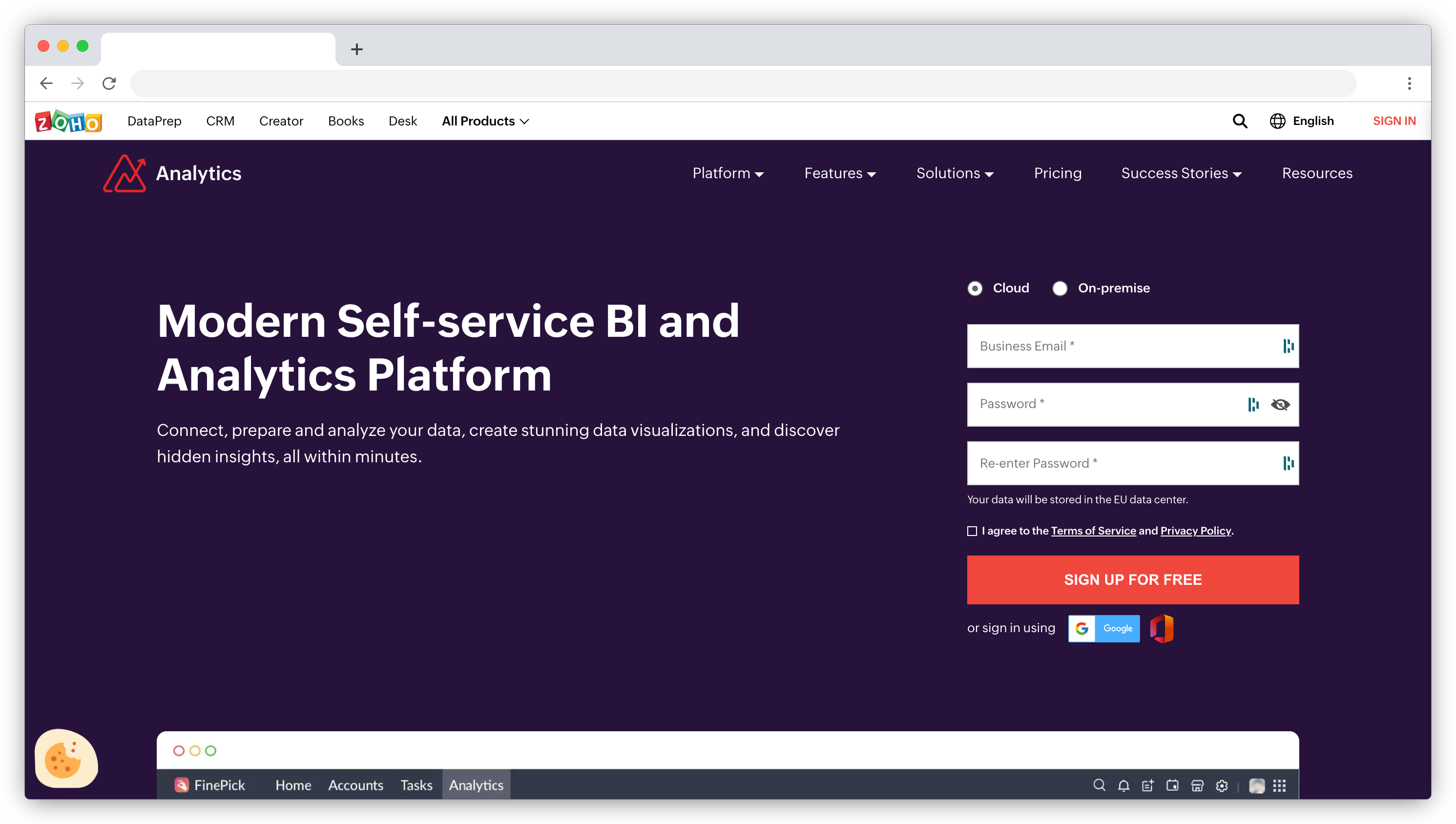Screen dimensions: 1456x824
Task: Open the Pricing page
Action: tap(1058, 173)
